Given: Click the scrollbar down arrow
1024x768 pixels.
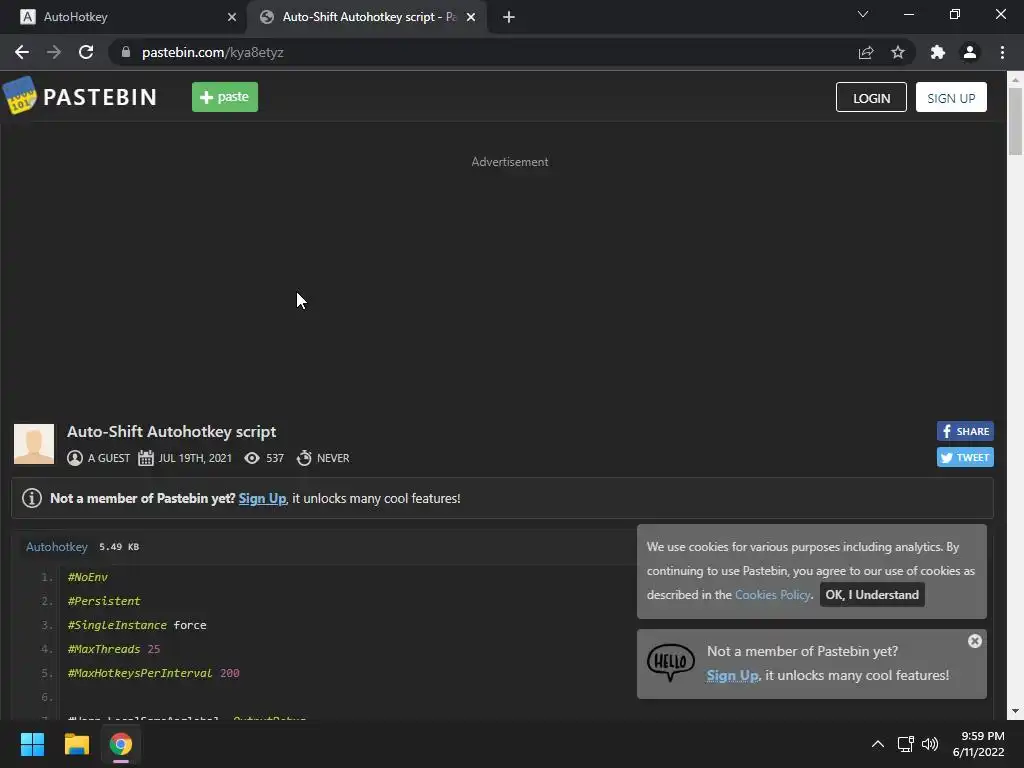Looking at the screenshot, I should (x=1015, y=711).
